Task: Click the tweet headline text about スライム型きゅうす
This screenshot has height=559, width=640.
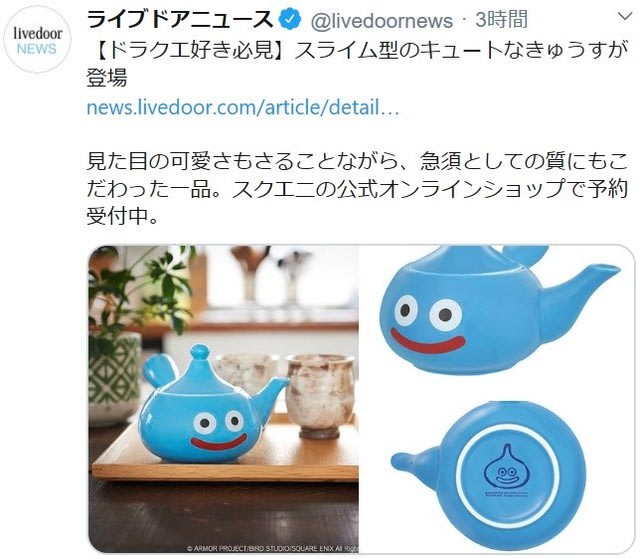Action: click(357, 63)
